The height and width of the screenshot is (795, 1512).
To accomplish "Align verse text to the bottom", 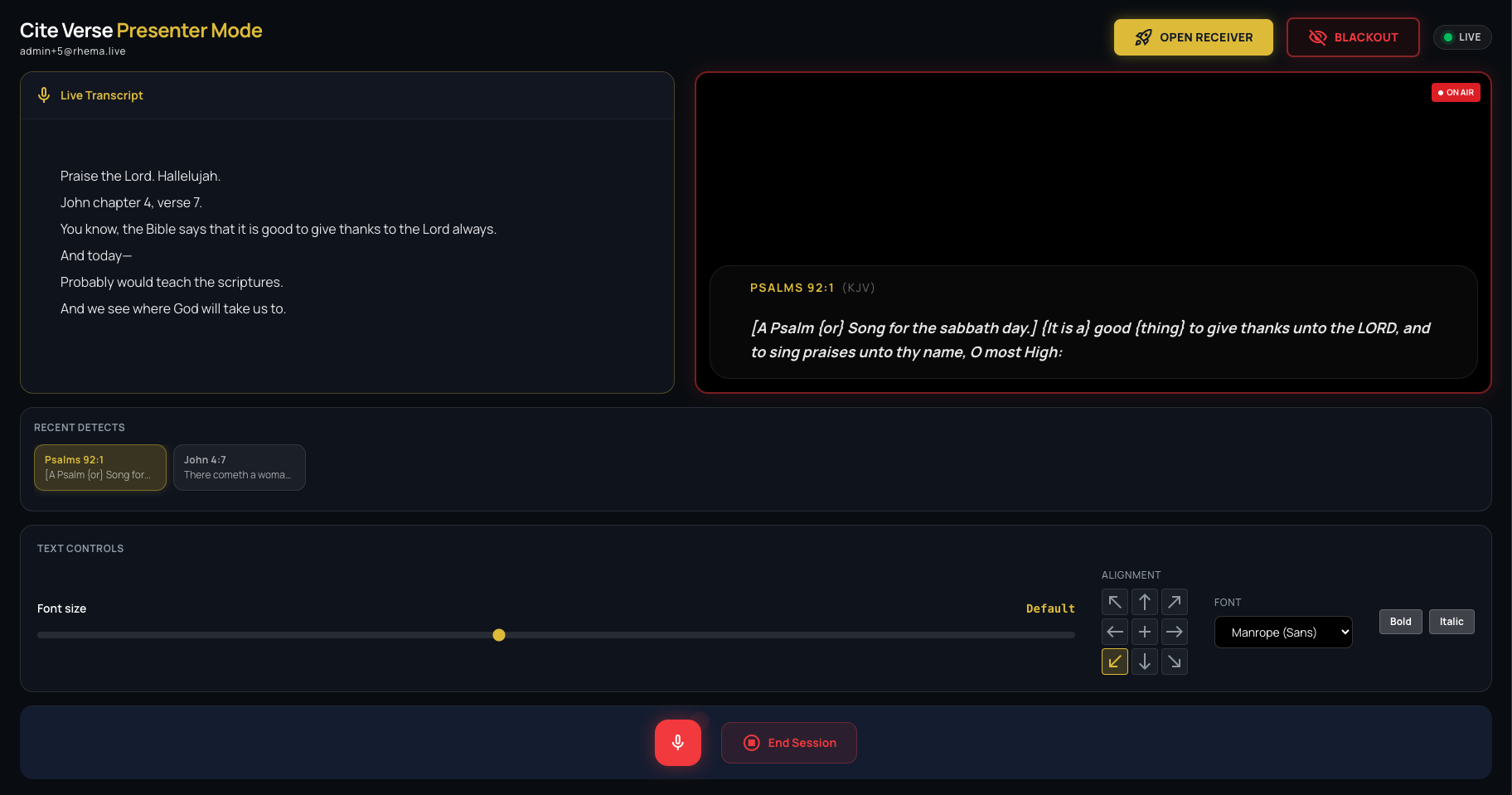I will (1144, 661).
